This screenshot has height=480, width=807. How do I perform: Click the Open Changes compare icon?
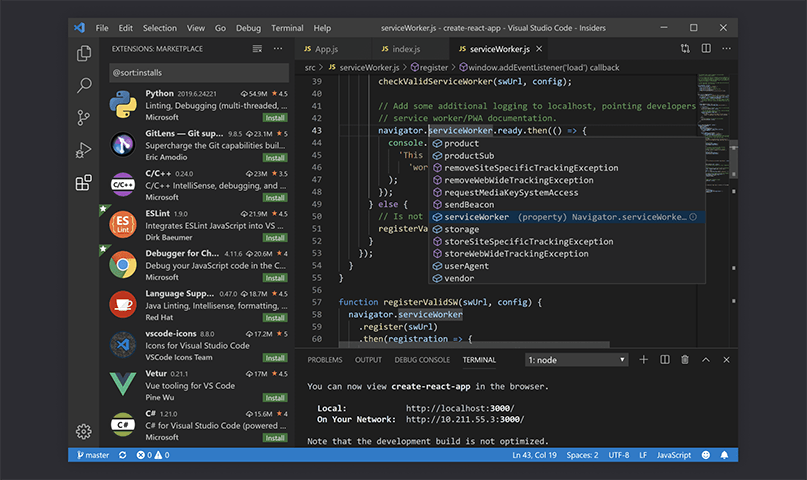(685, 48)
